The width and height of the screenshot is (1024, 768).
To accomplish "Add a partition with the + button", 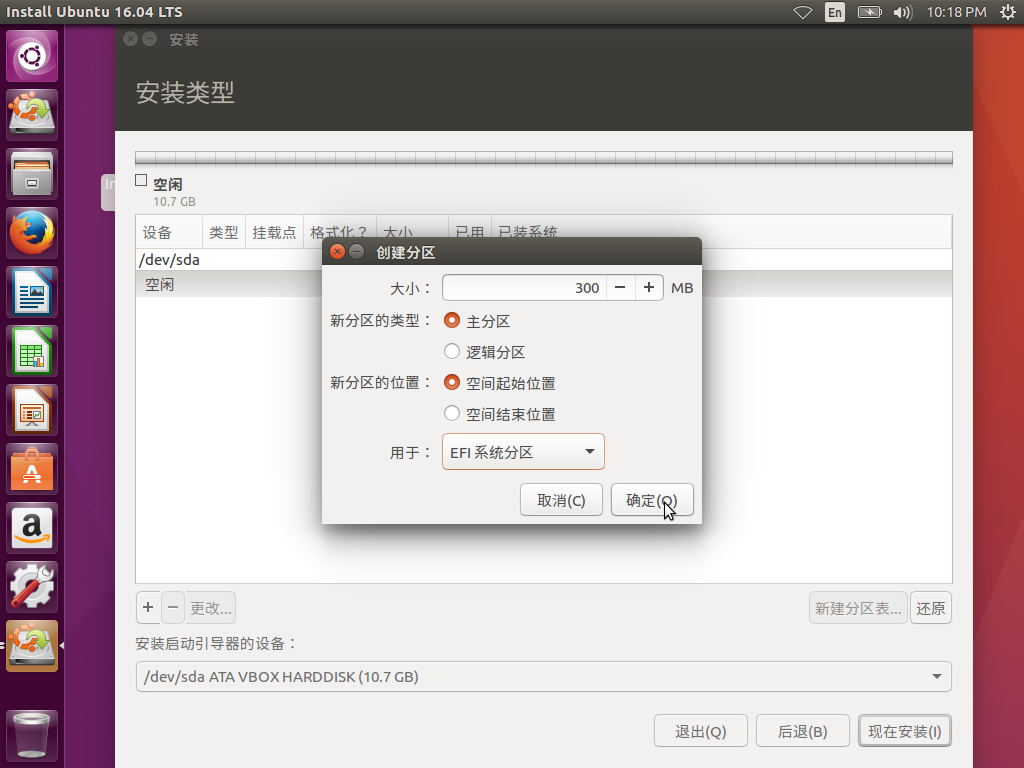I will (x=148, y=607).
